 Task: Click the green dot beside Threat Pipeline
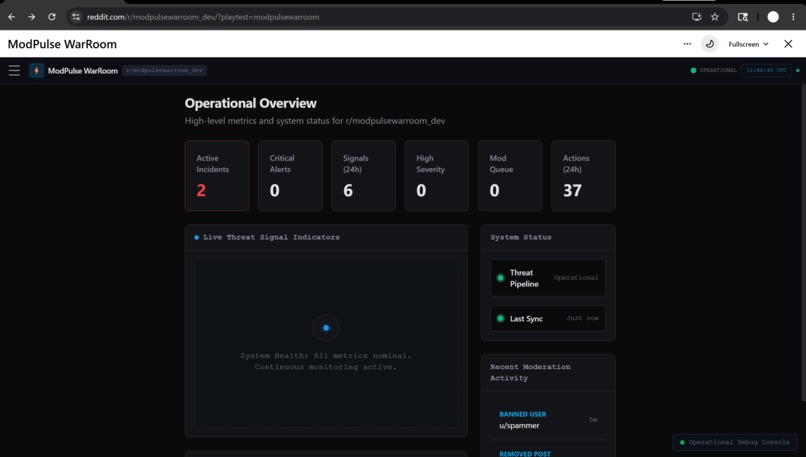tap(500, 278)
